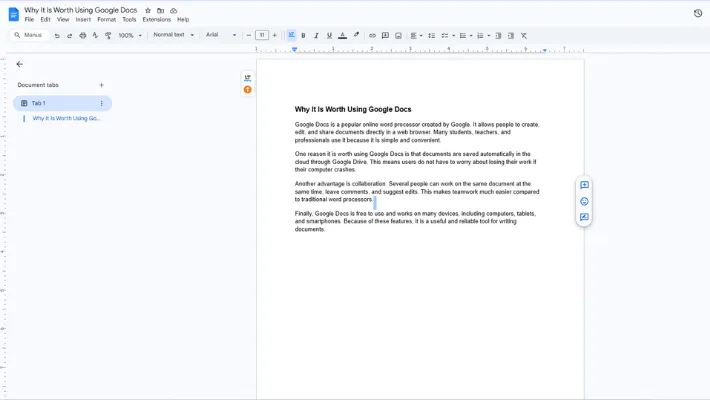710x400 pixels.
Task: Increase font size with plus button
Action: click(274, 35)
